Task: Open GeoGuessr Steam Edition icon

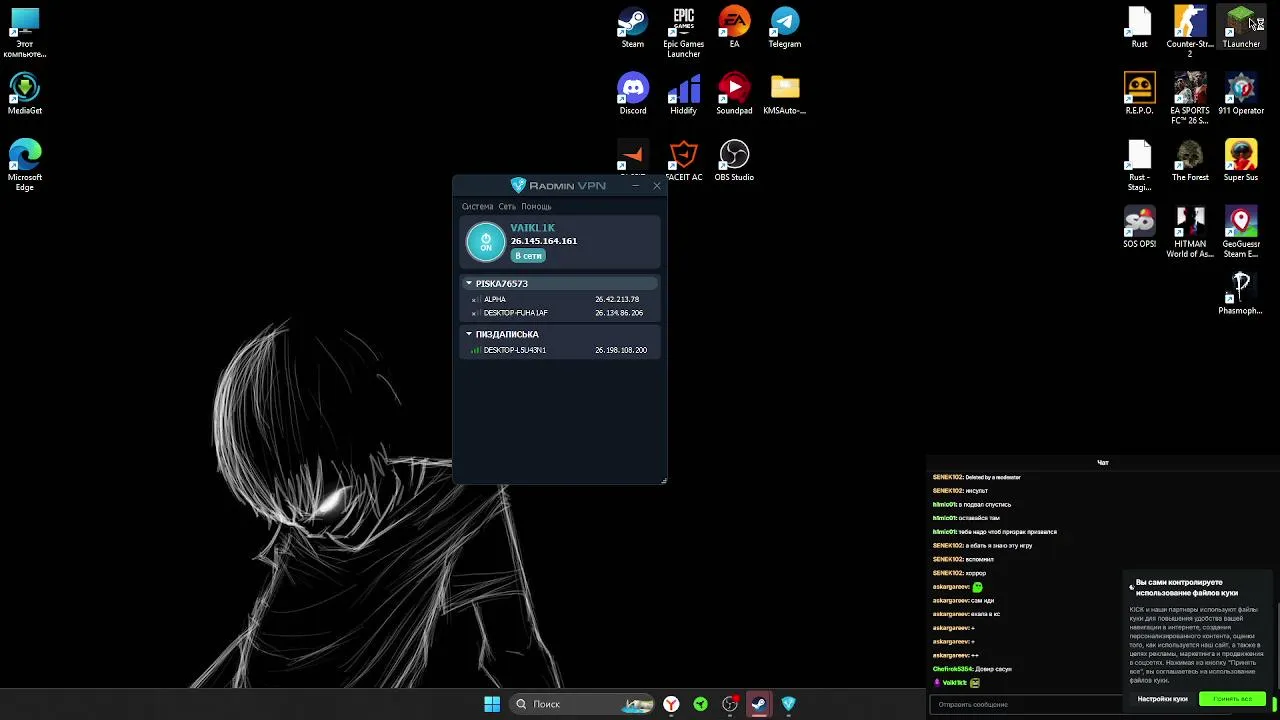Action: 1241,232
